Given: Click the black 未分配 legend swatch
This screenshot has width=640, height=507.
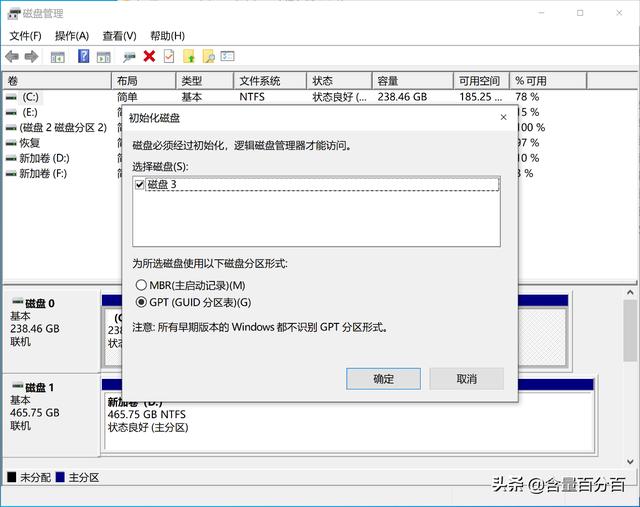Looking at the screenshot, I should click(x=12, y=477).
